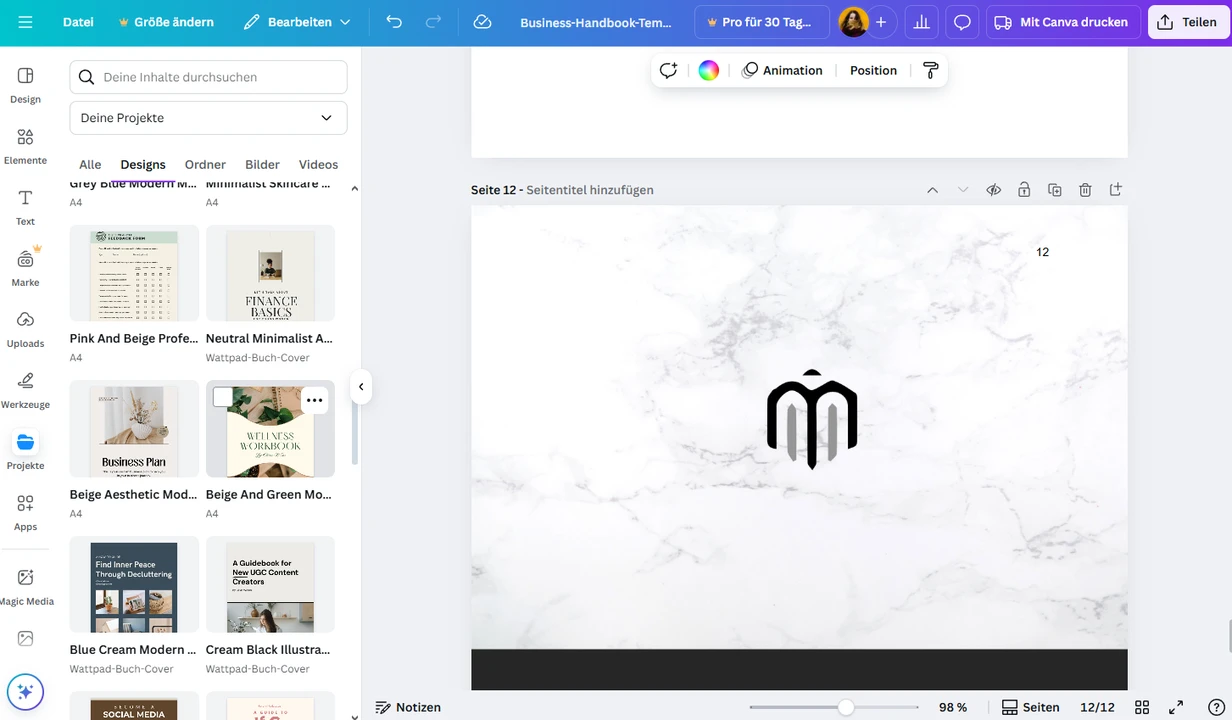Move page 12 up
This screenshot has height=720, width=1232.
pos(932,190)
